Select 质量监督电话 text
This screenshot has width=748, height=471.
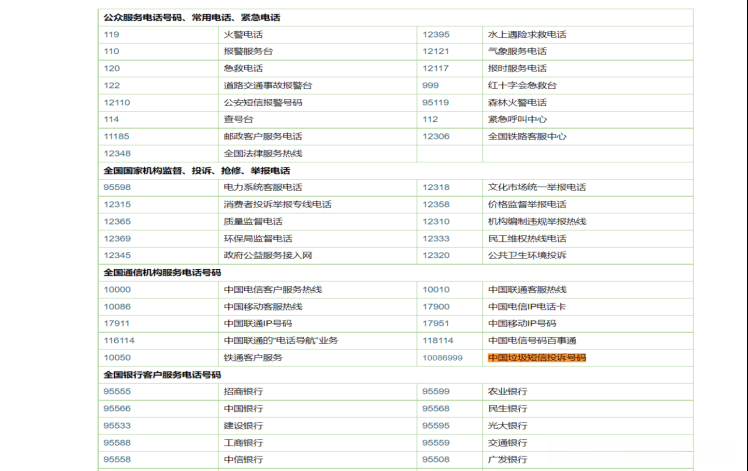pos(253,222)
